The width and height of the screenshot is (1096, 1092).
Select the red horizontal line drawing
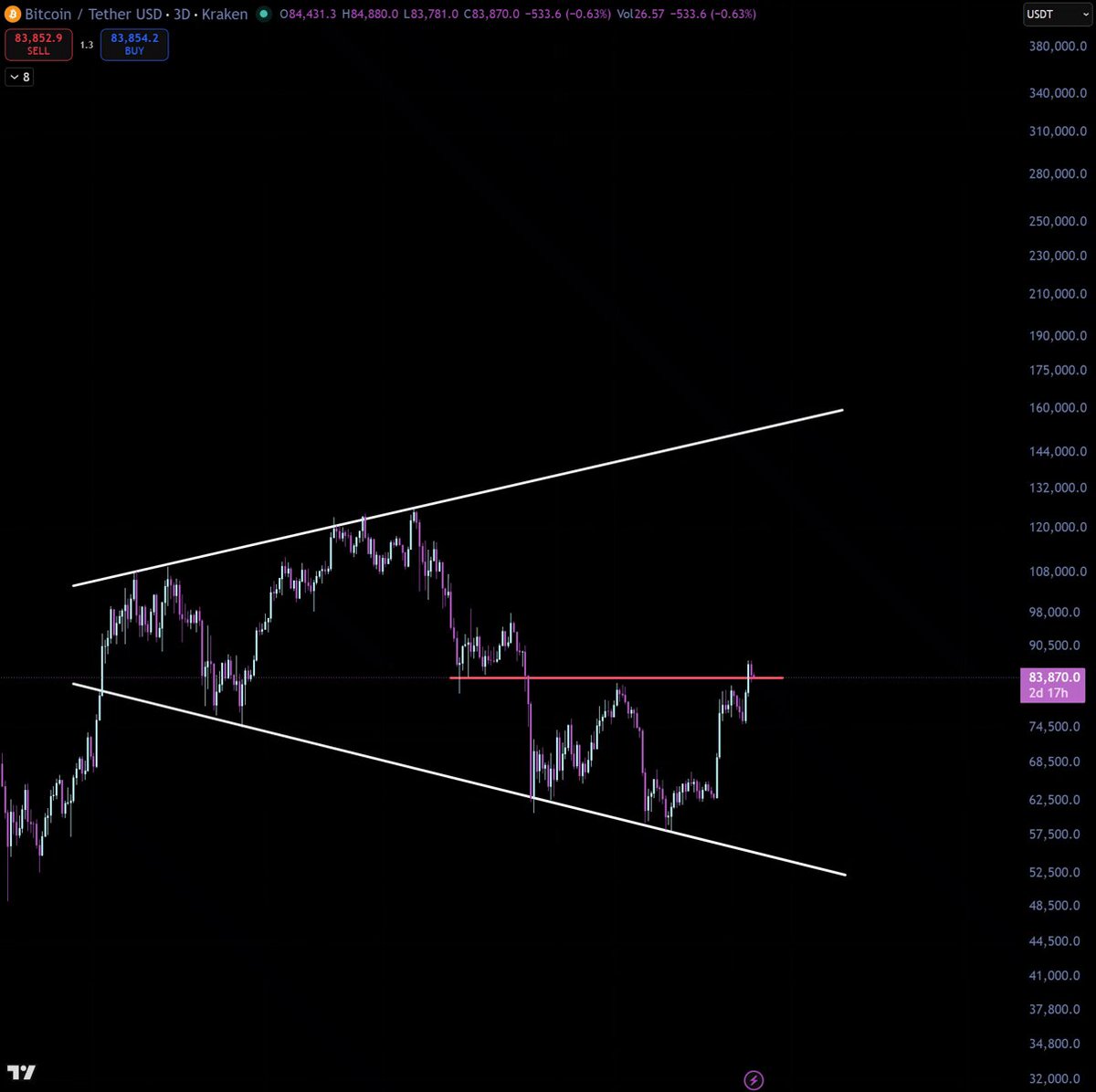tap(616, 677)
